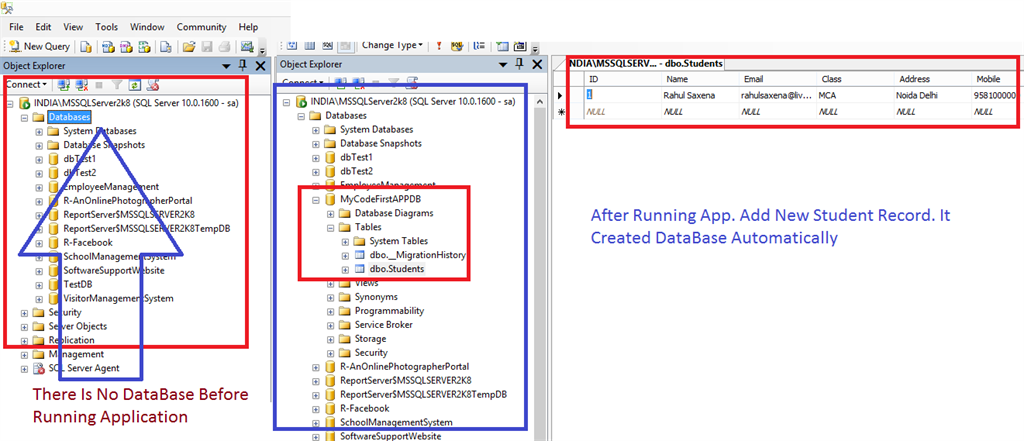Open a SQL Server Compact query
Screen dimensions: 1024x441
pyautogui.click(x=167, y=46)
